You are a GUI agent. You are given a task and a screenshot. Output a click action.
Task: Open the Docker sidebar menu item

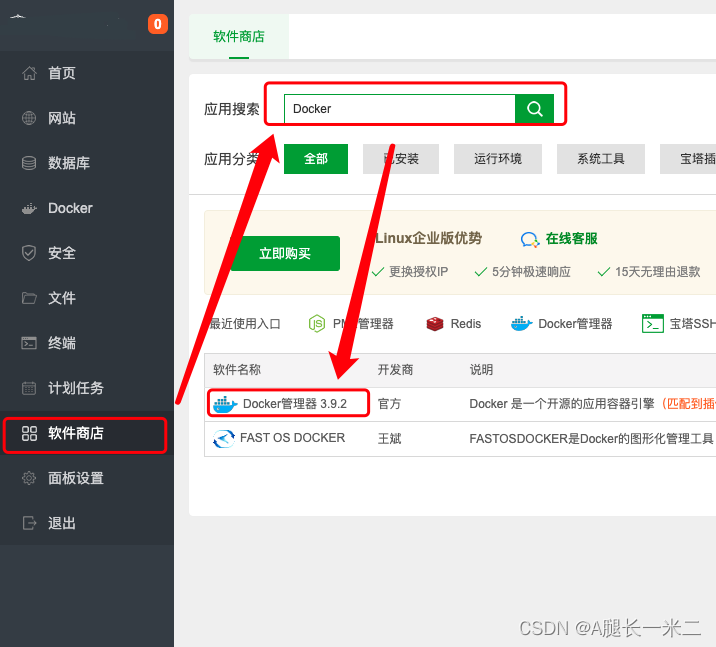pos(87,208)
